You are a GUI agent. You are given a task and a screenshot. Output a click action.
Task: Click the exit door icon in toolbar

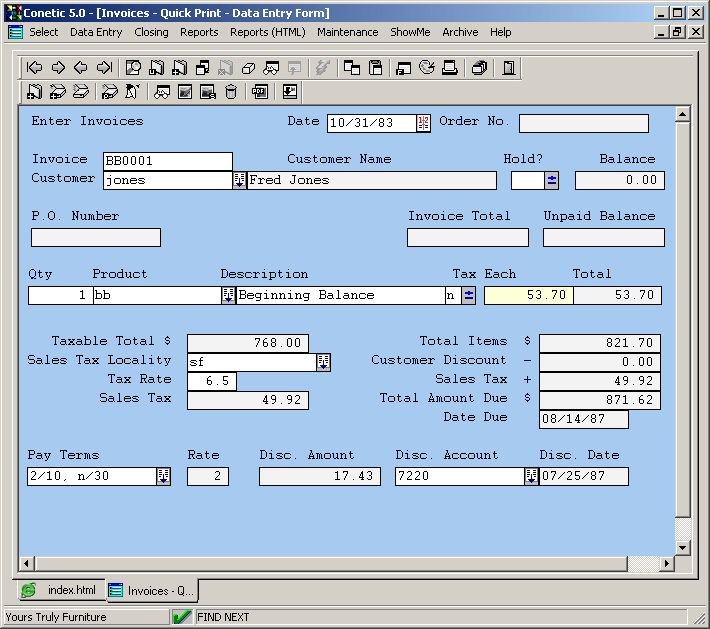(x=509, y=68)
